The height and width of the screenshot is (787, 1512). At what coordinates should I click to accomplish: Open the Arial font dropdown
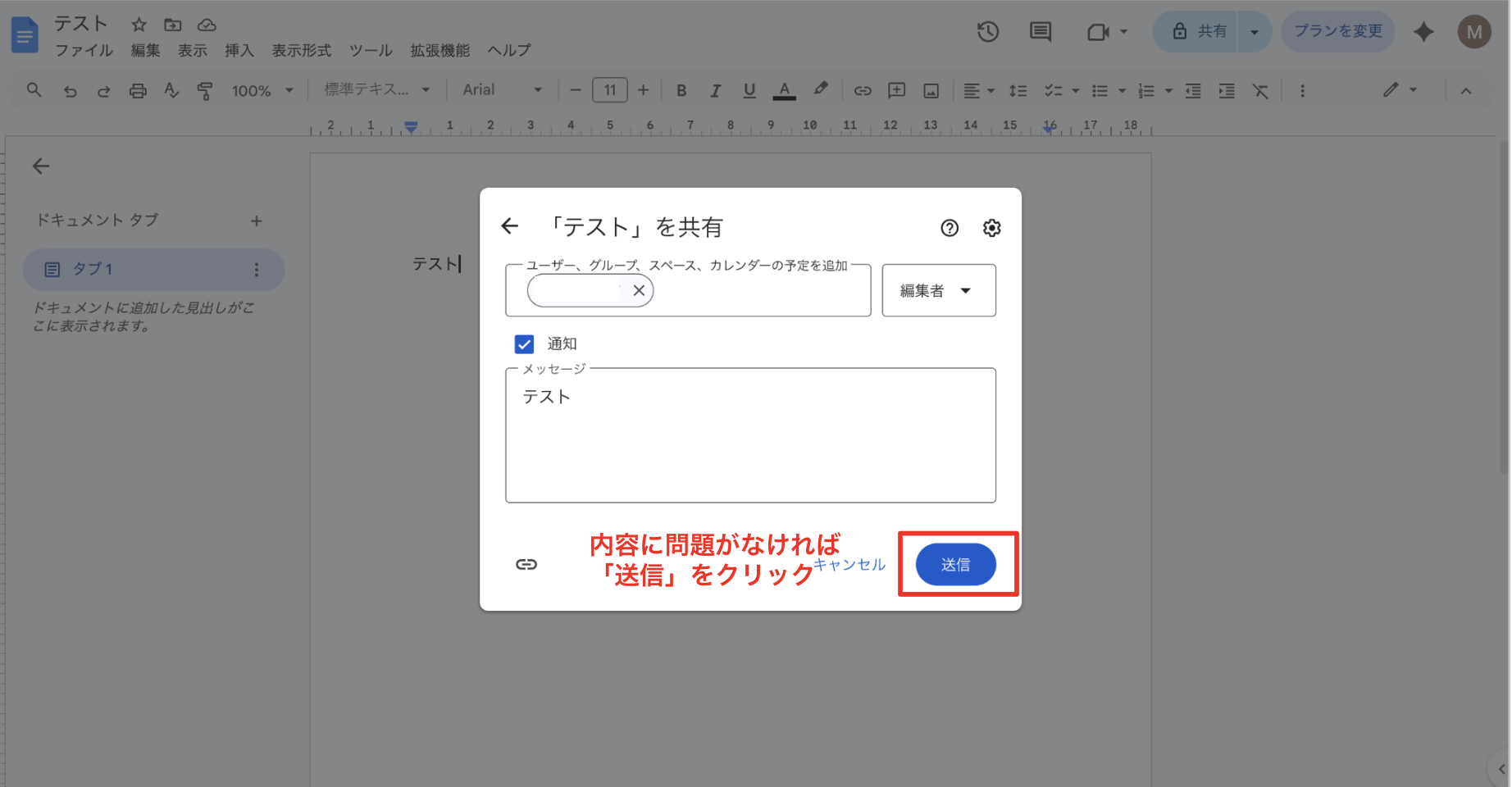point(503,90)
